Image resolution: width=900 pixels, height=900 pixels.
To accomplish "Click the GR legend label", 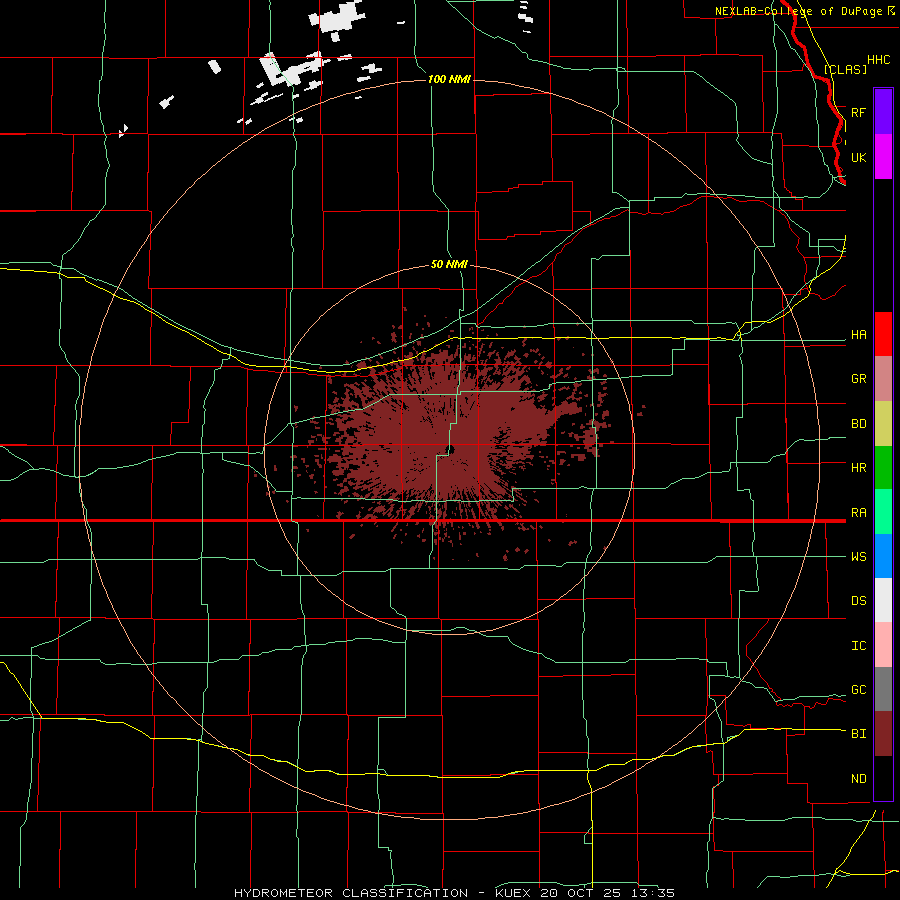I will [858, 379].
